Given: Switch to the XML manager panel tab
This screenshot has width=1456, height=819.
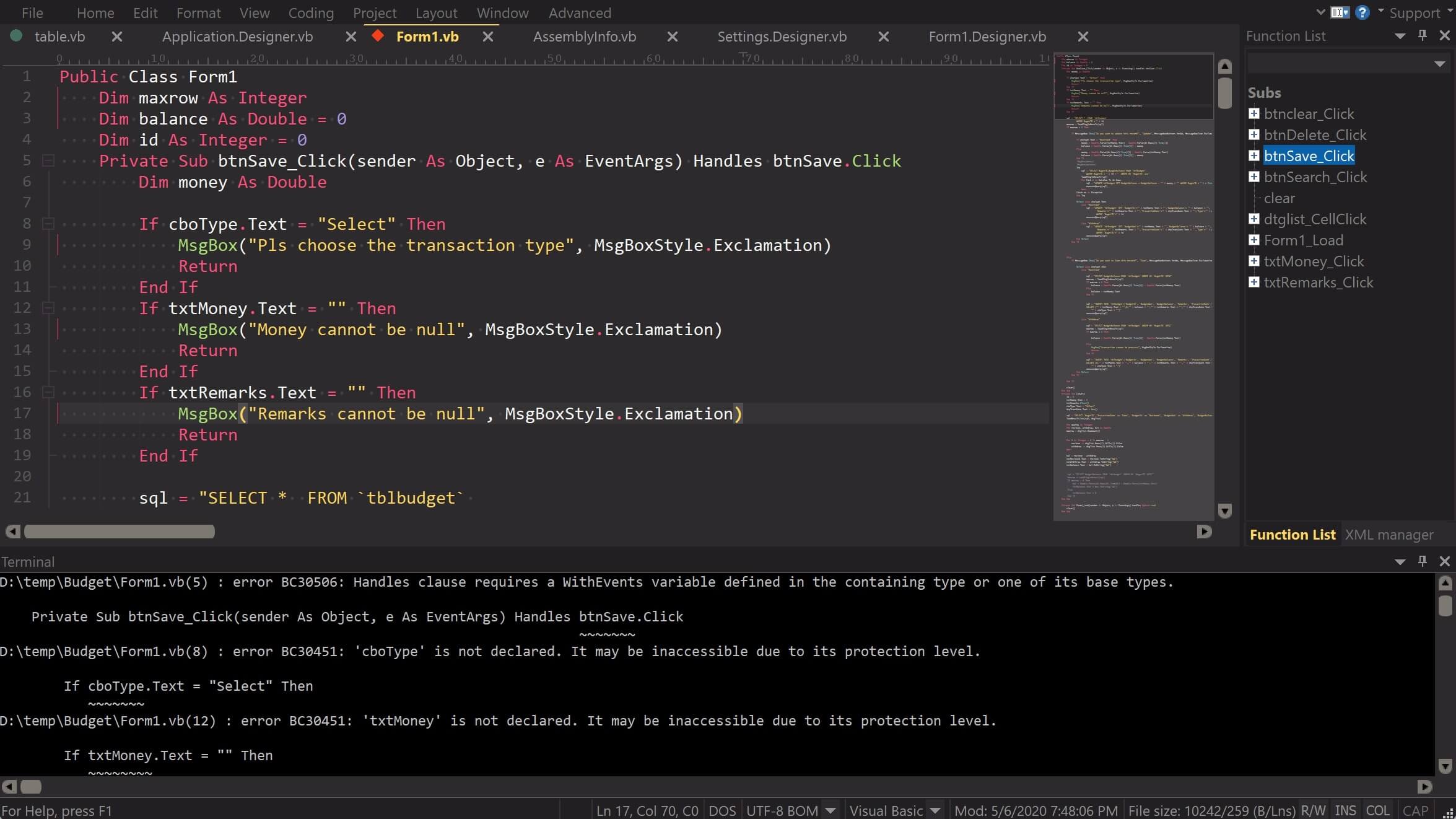Looking at the screenshot, I should [x=1389, y=535].
